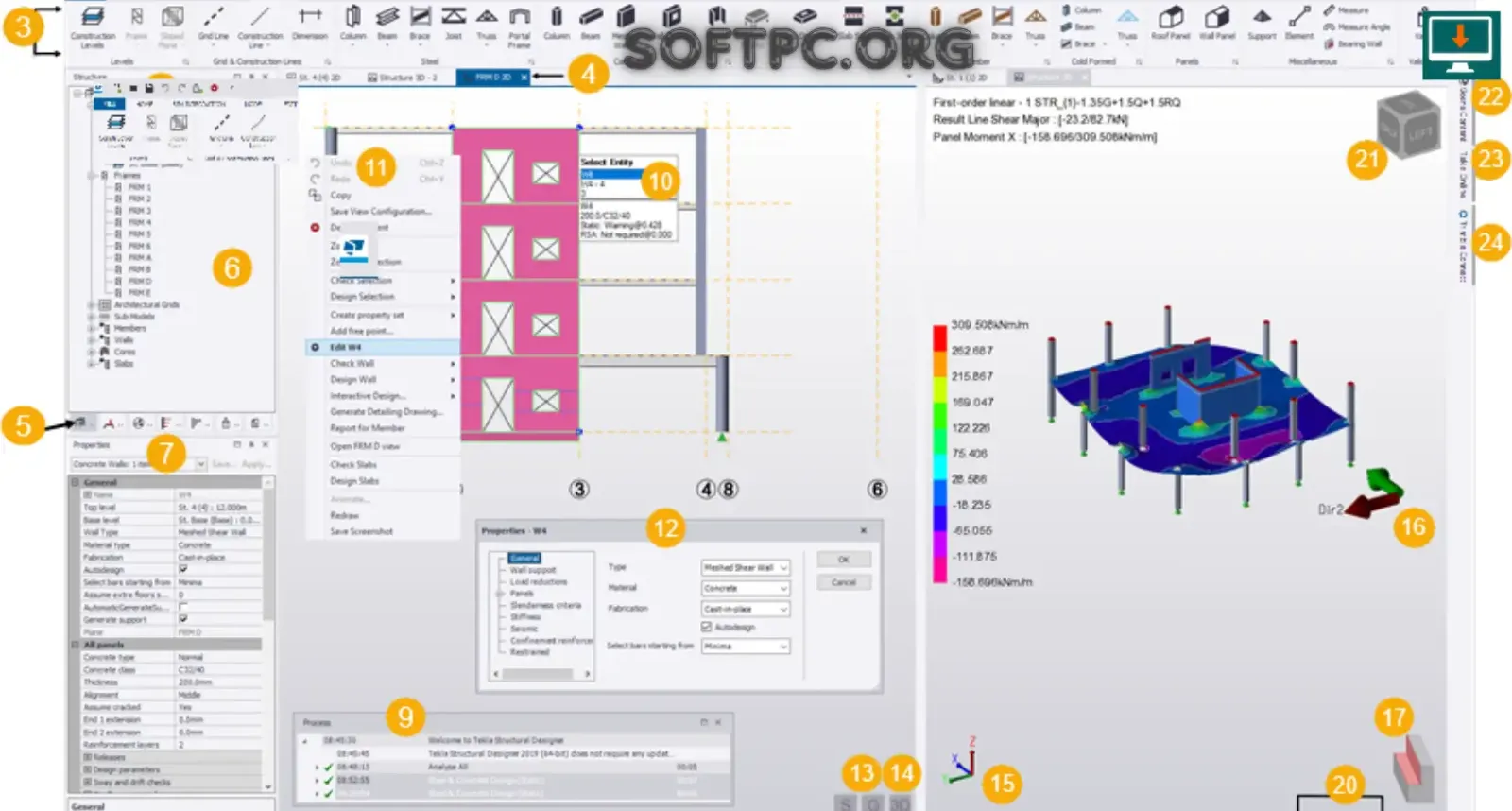Toggle AutomaticGenerateSupport checkbox in Properties panel
Viewport: 1512px width, 811px height.
click(x=182, y=607)
